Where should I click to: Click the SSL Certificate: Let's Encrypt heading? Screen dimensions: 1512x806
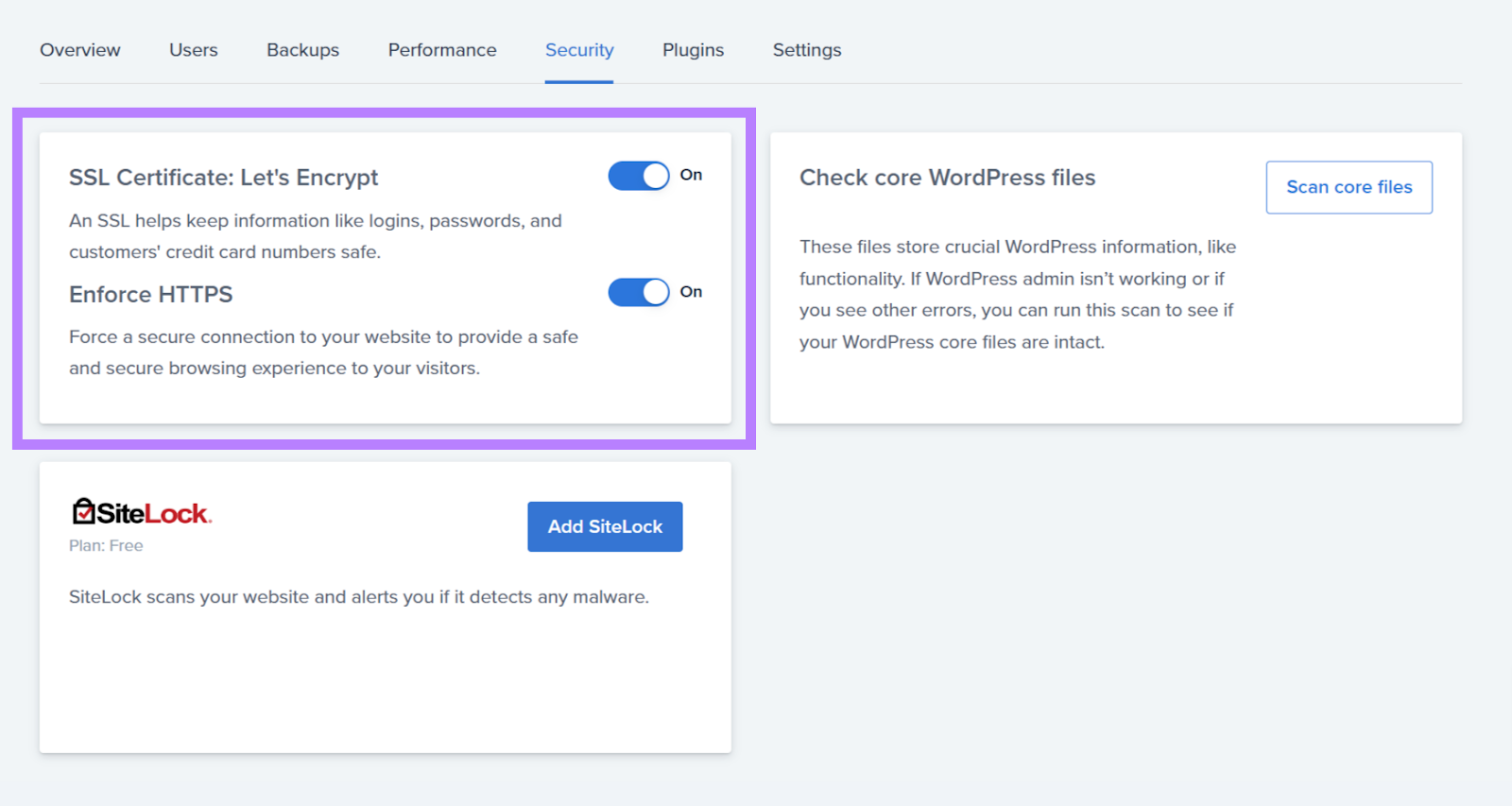tap(223, 178)
